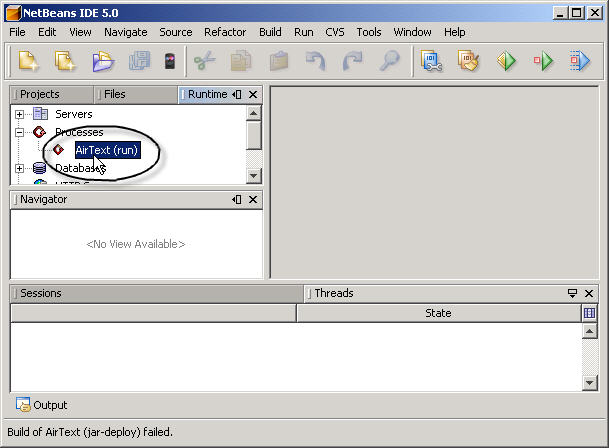Open the Threads table column chooser icon
Screen dimensions: 609x448
click(589, 313)
